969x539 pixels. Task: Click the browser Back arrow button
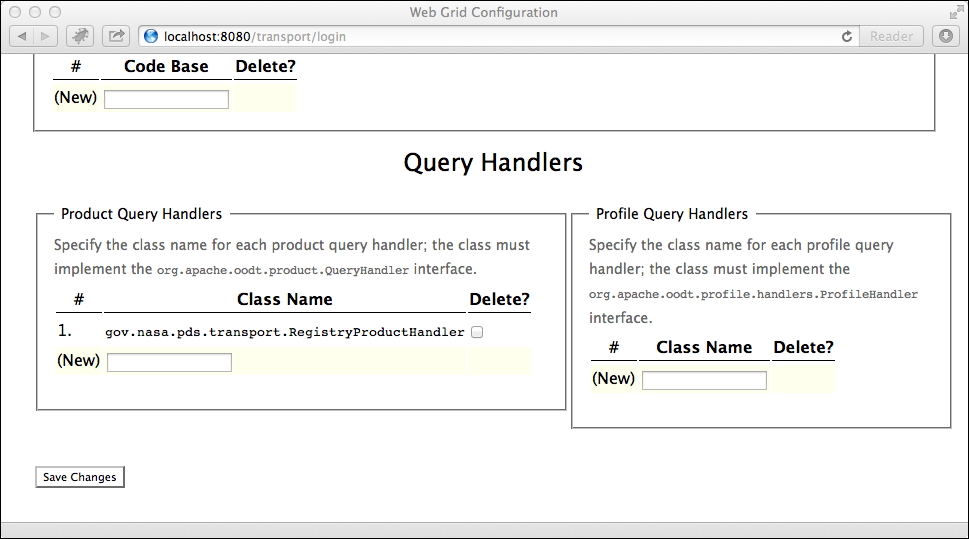tap(23, 36)
